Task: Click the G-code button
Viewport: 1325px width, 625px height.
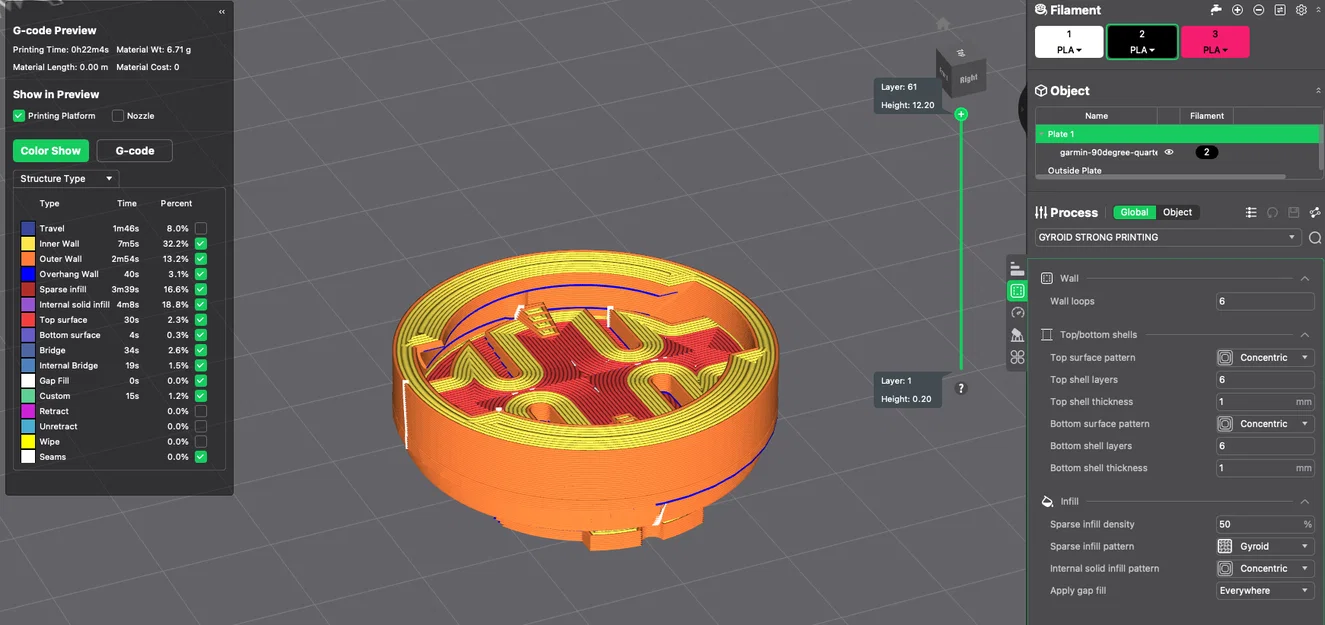Action: point(135,151)
